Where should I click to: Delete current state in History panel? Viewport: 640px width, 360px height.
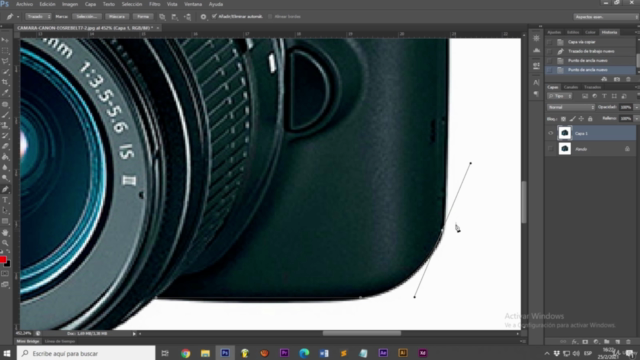point(629,79)
